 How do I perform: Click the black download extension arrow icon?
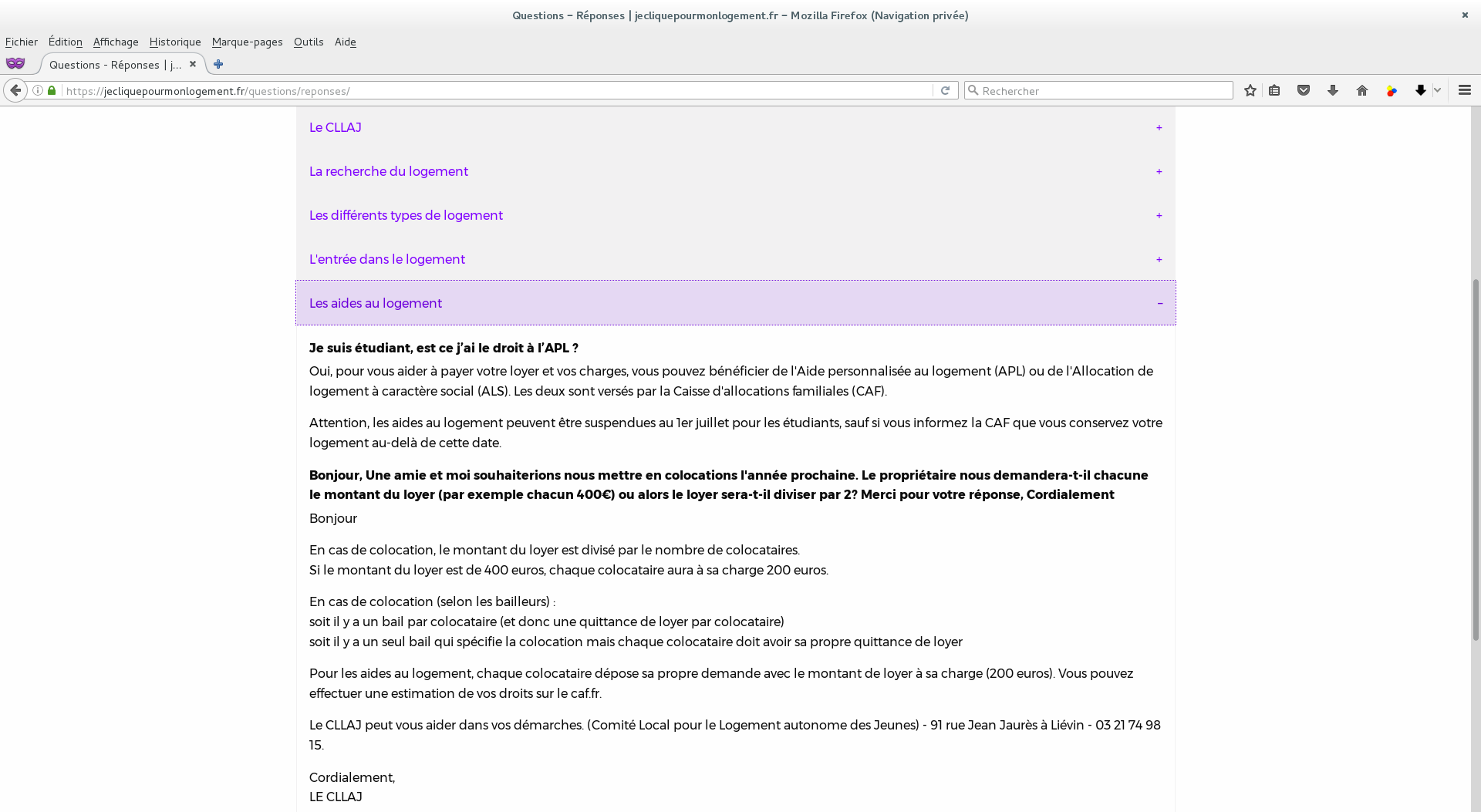1421,90
